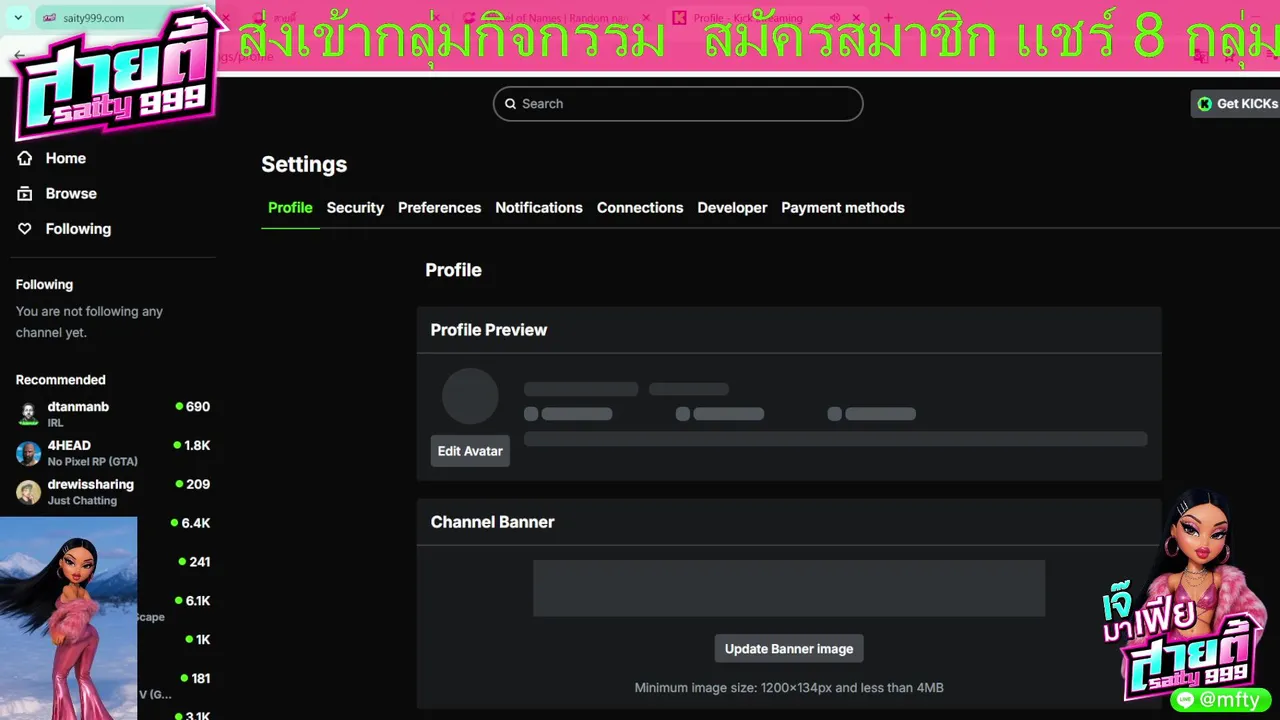Open dtanmanb channel avatar

tap(28, 414)
